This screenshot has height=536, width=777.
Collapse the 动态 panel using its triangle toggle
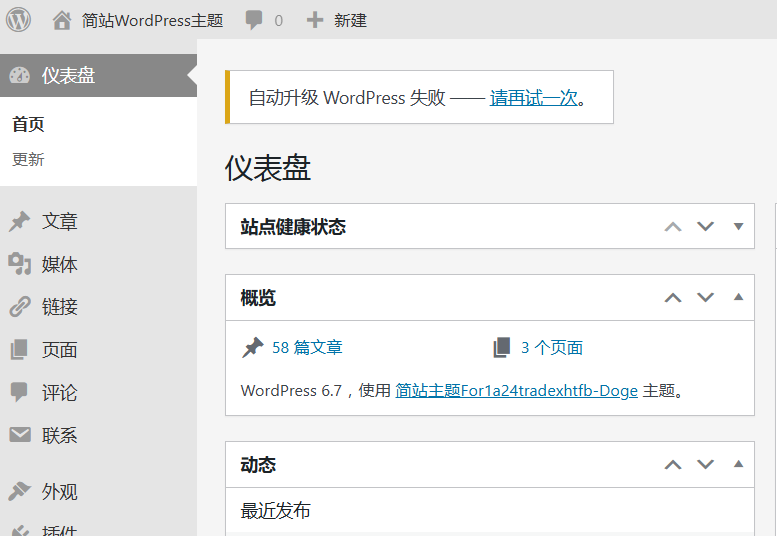coord(738,464)
